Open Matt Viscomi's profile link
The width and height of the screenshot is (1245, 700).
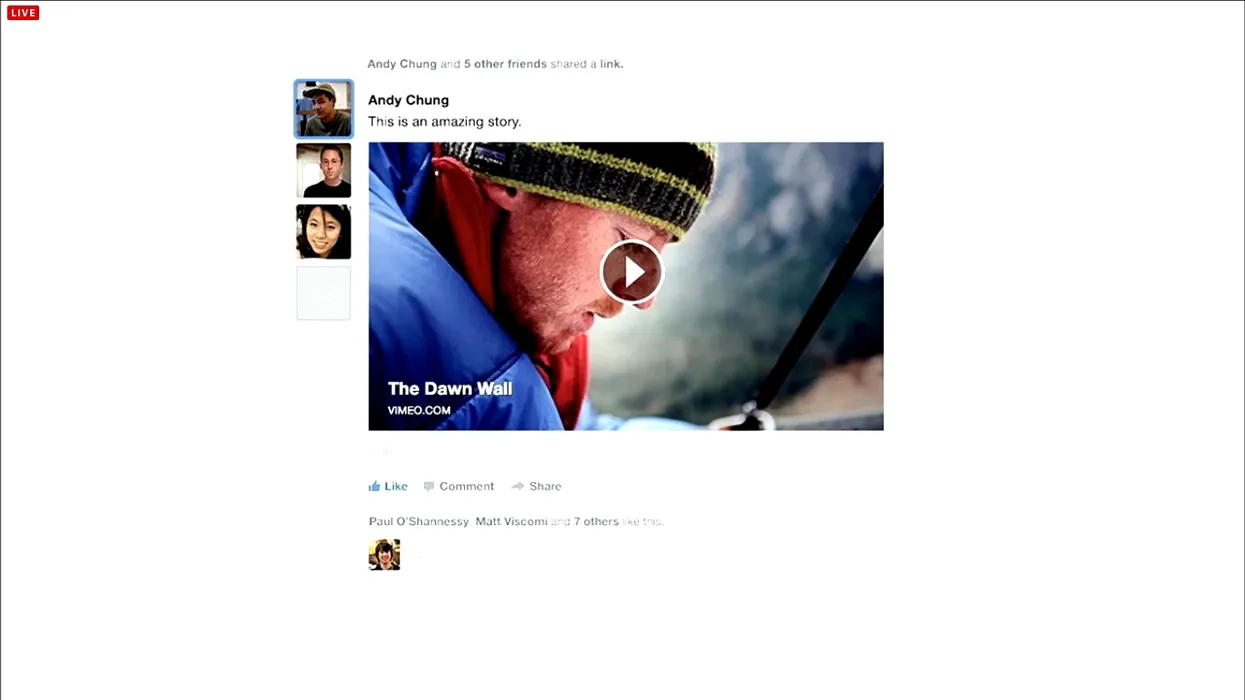(x=511, y=522)
